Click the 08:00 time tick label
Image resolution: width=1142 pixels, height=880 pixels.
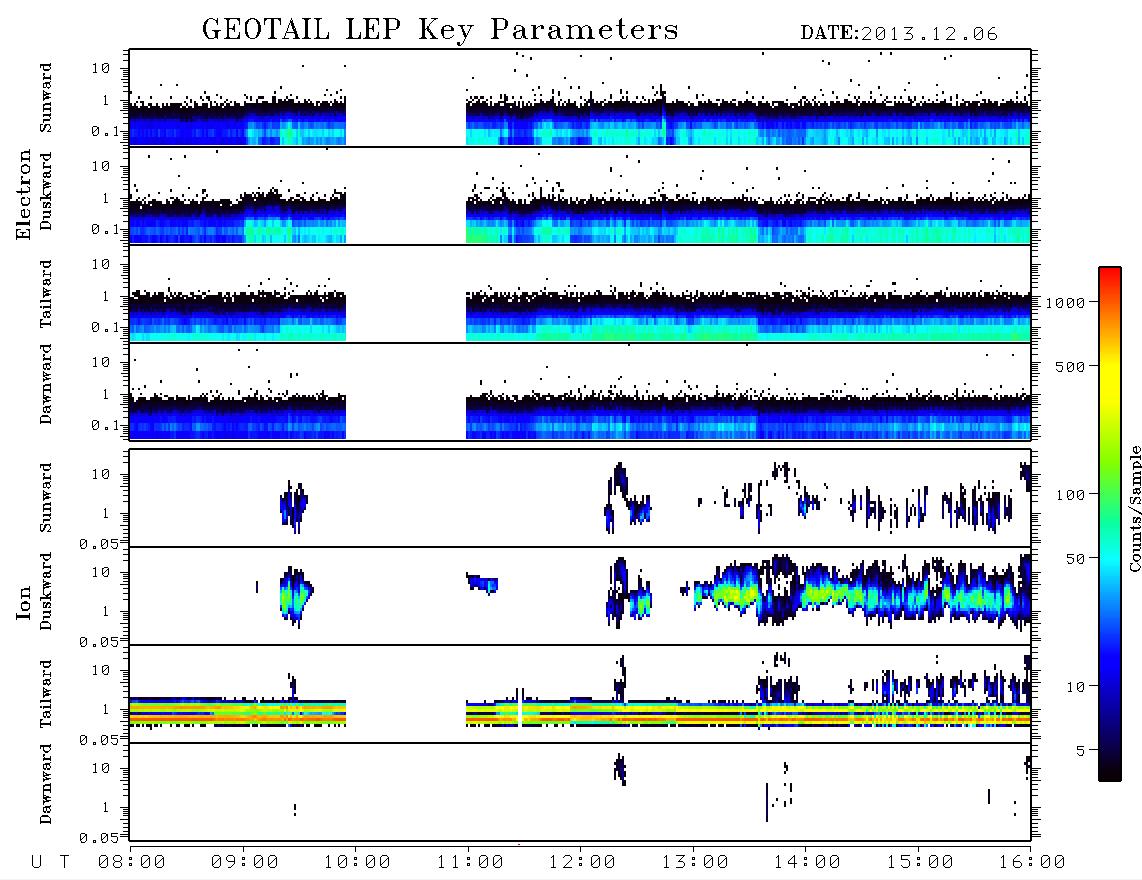132,863
